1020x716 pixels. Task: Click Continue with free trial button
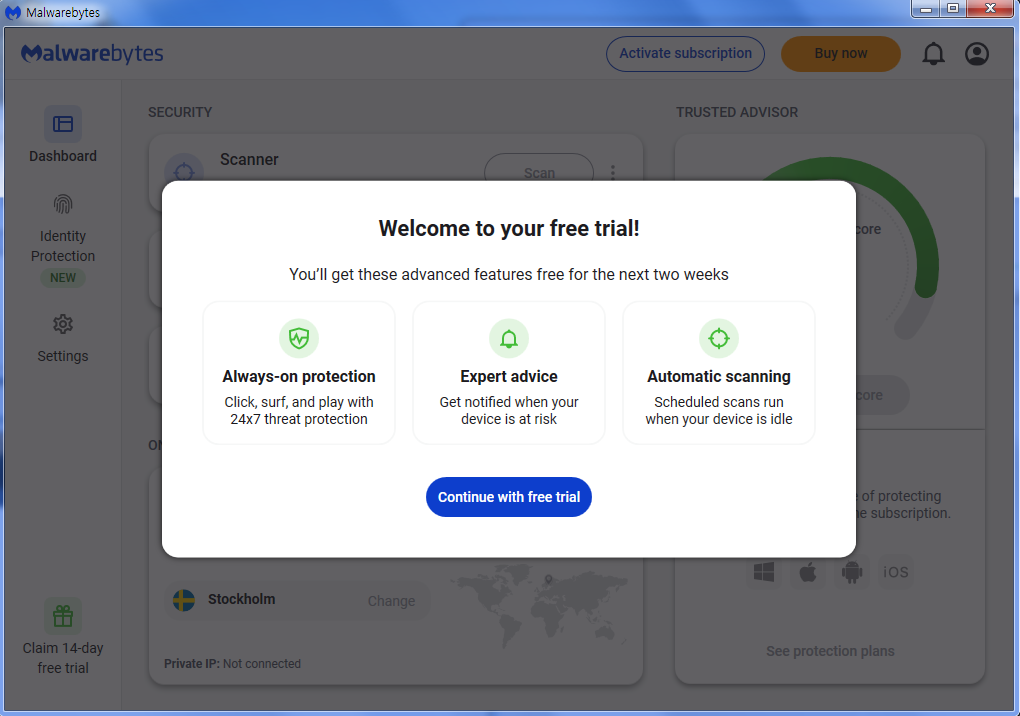[509, 497]
